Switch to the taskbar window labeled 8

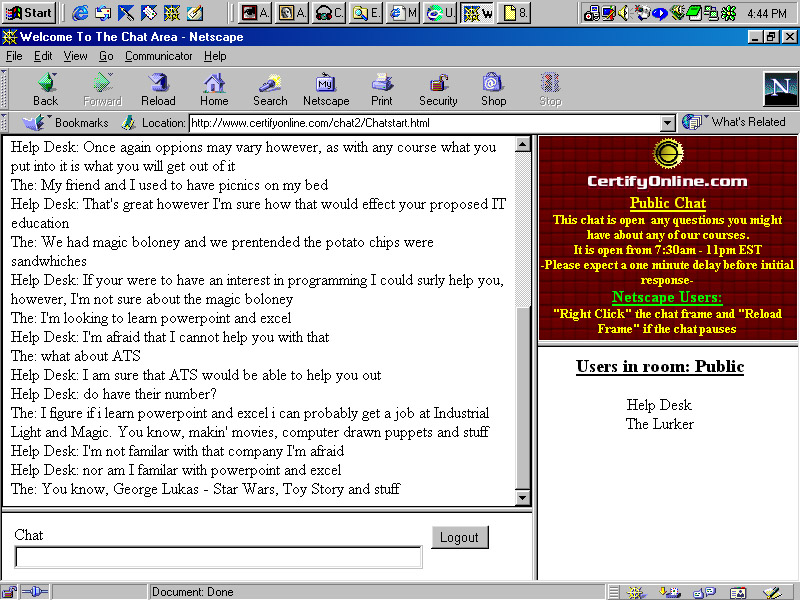pos(514,13)
